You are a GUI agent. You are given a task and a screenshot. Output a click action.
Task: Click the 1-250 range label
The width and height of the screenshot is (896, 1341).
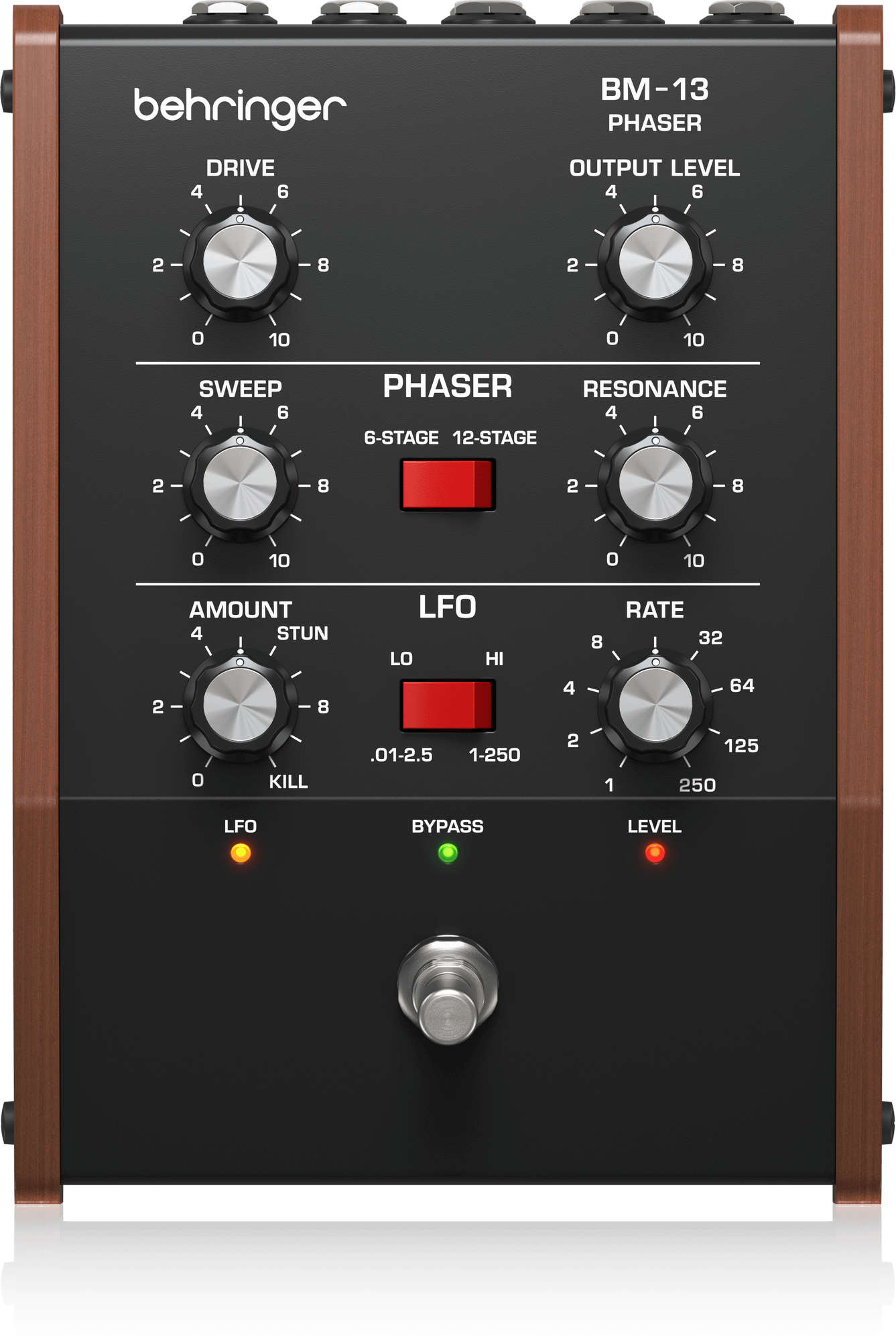495,755
